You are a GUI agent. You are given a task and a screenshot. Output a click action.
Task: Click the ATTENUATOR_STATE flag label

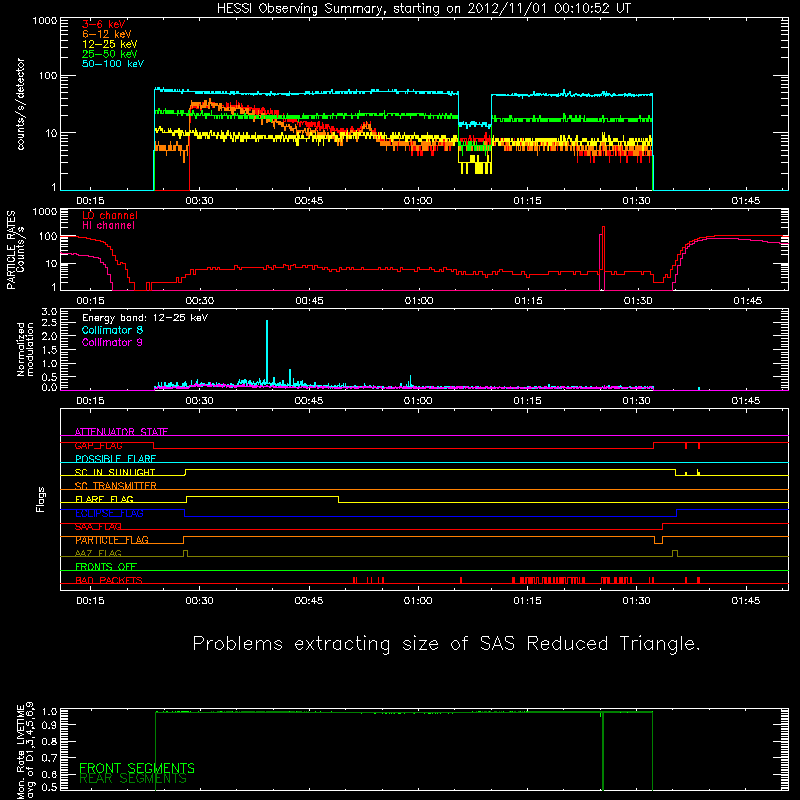point(121,432)
